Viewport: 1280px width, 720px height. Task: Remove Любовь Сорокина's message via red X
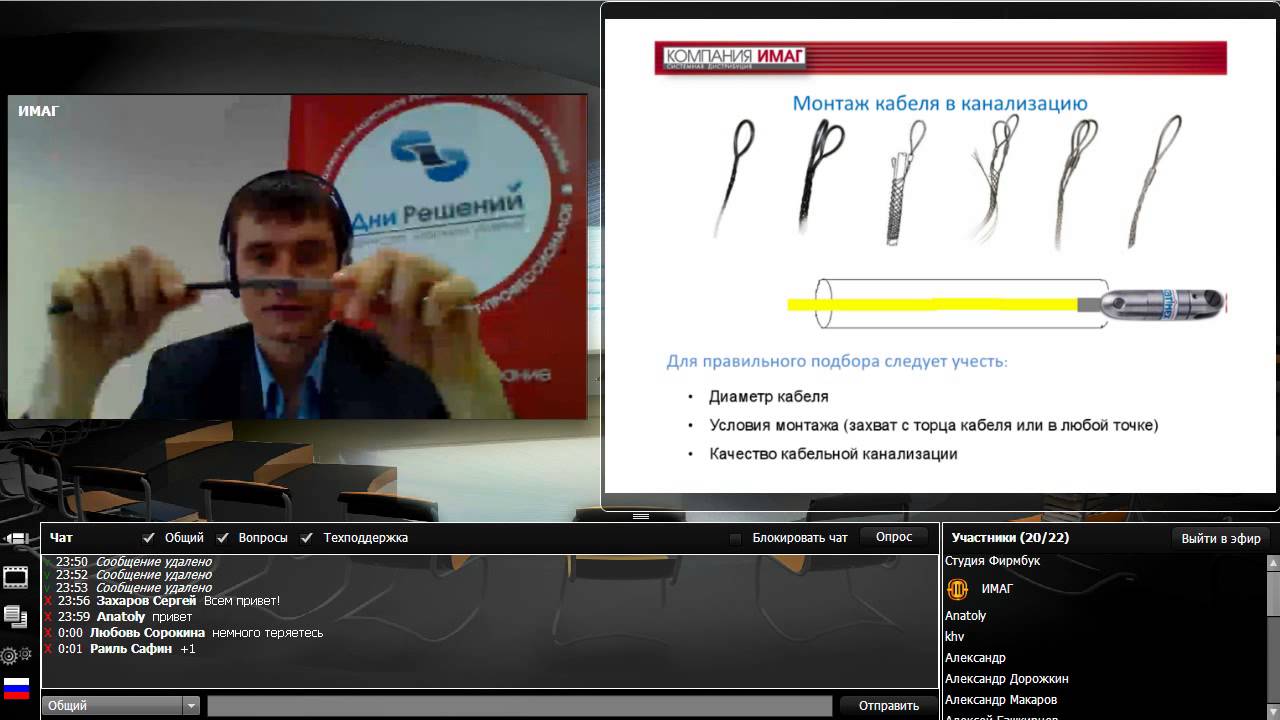click(48, 633)
